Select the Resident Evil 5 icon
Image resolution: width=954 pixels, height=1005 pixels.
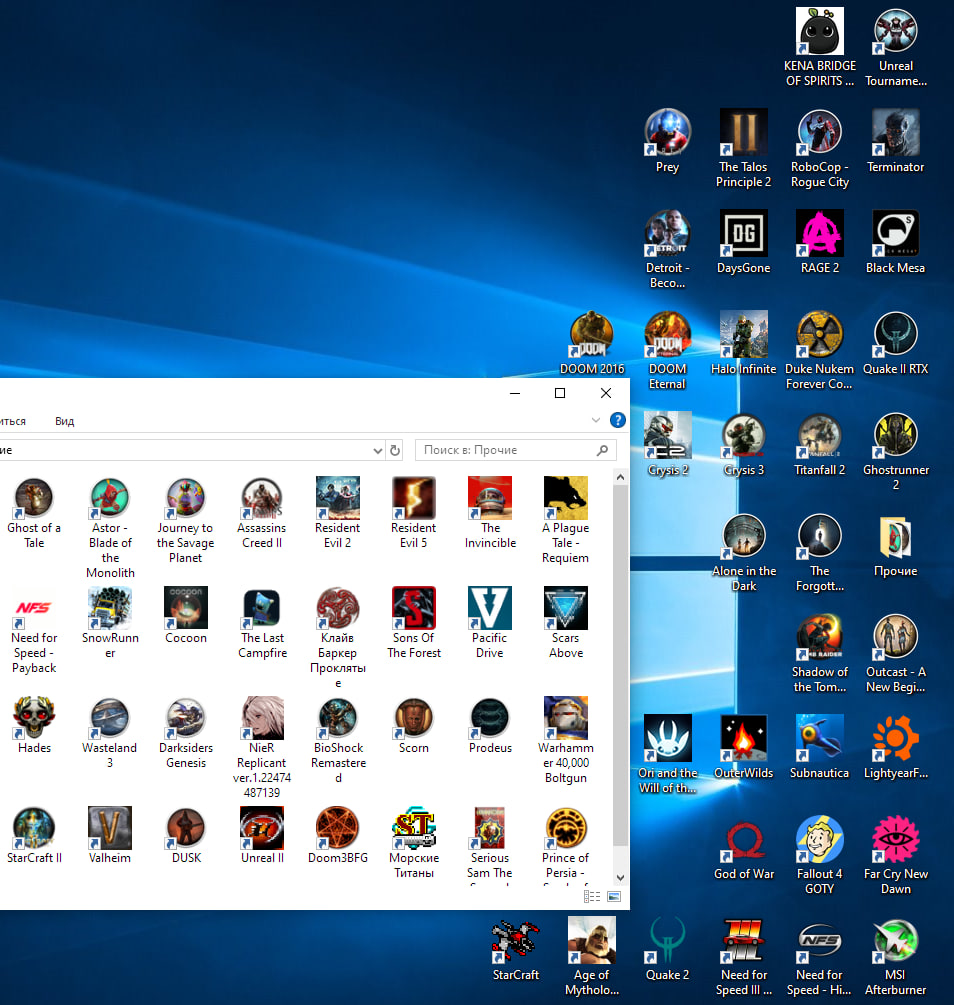tap(414, 499)
